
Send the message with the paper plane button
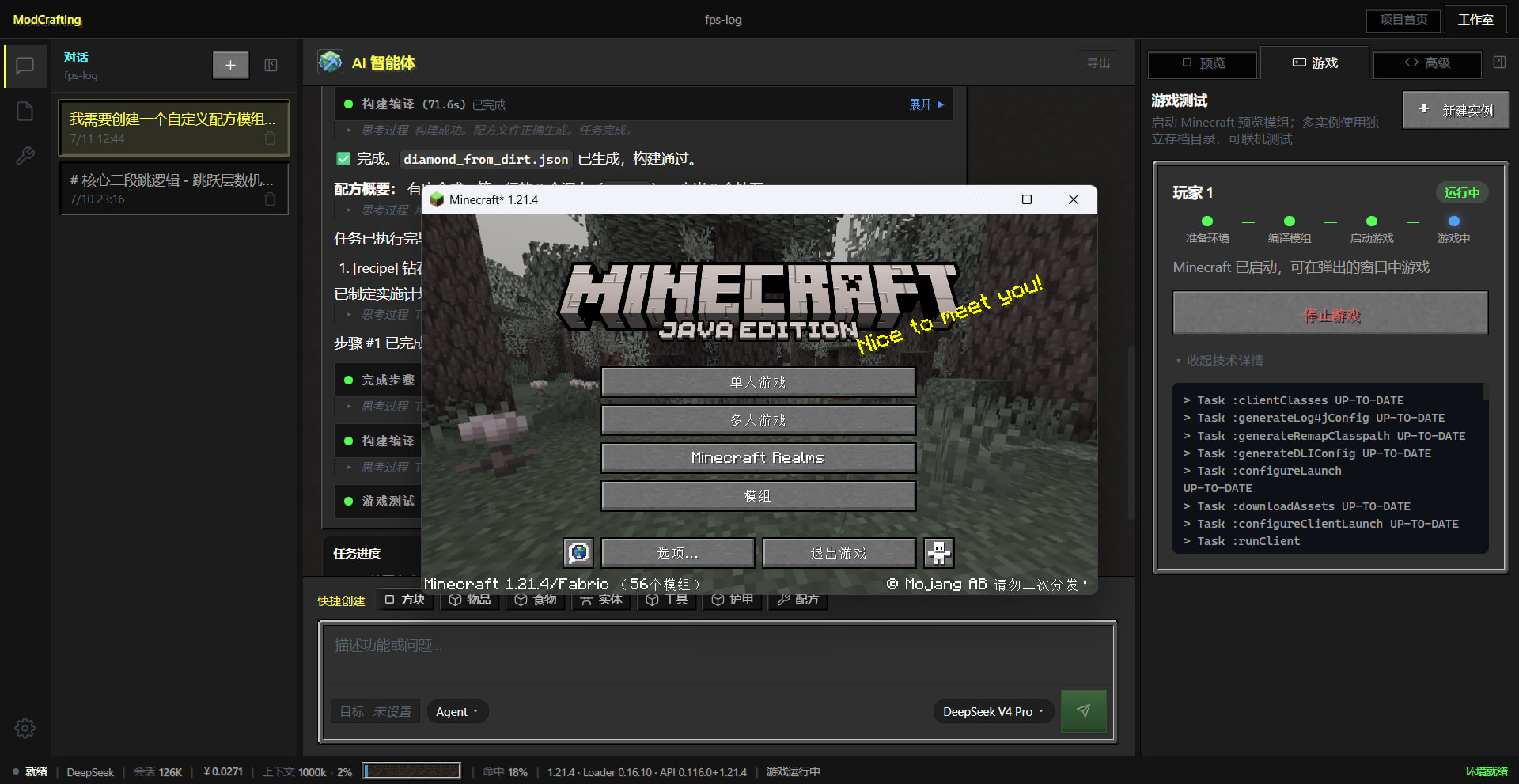point(1083,710)
